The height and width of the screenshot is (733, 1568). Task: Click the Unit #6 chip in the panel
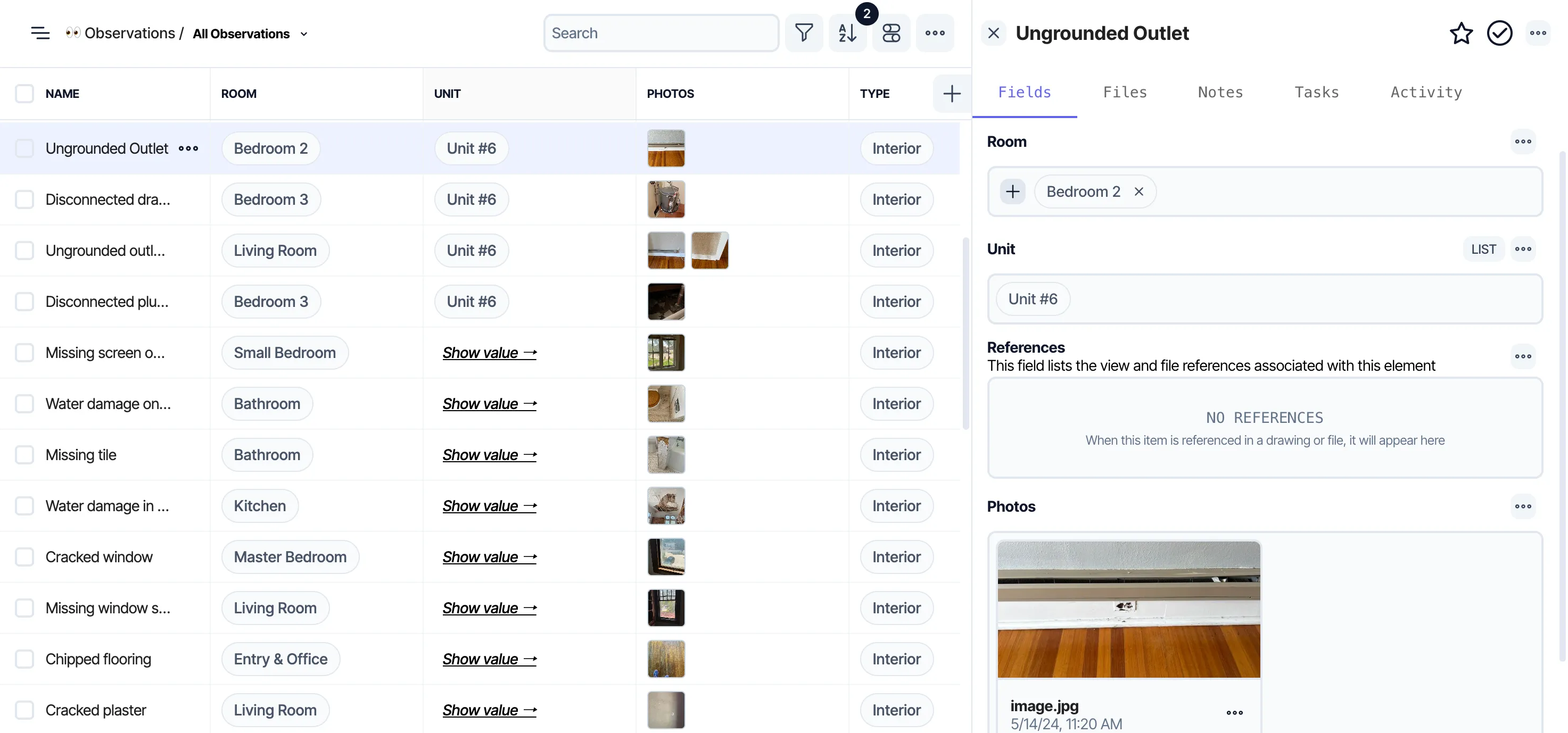point(1033,298)
